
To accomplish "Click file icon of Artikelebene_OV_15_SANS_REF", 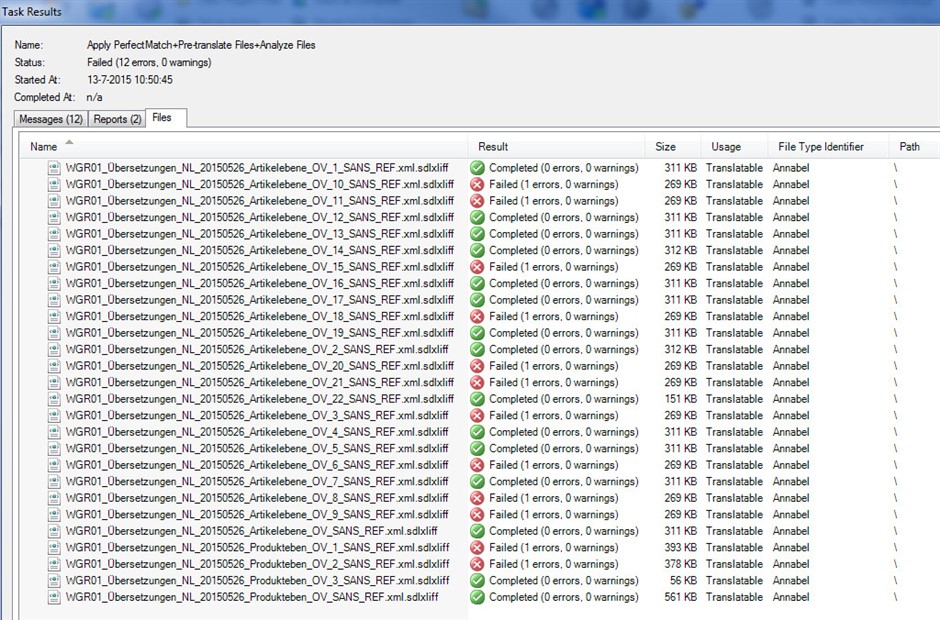I will coord(54,267).
